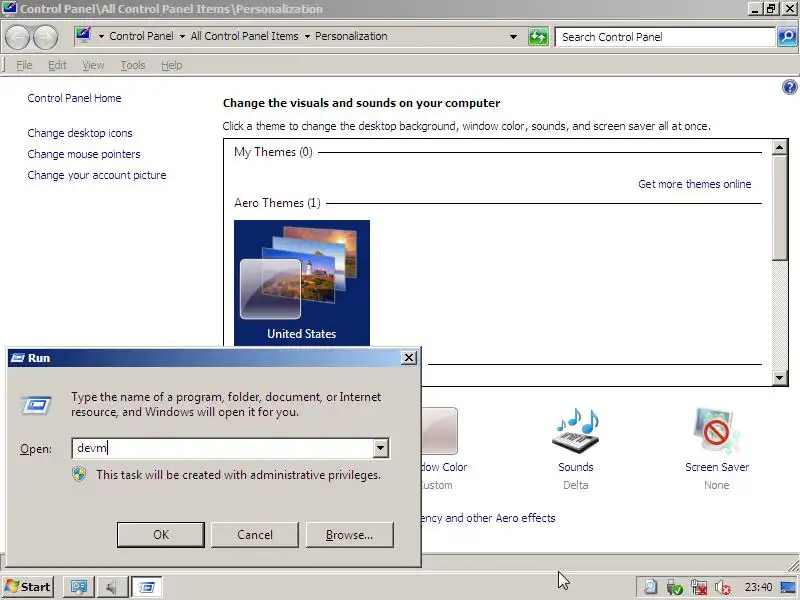
Task: Click the themes list scrollbar thumb
Action: 779,208
